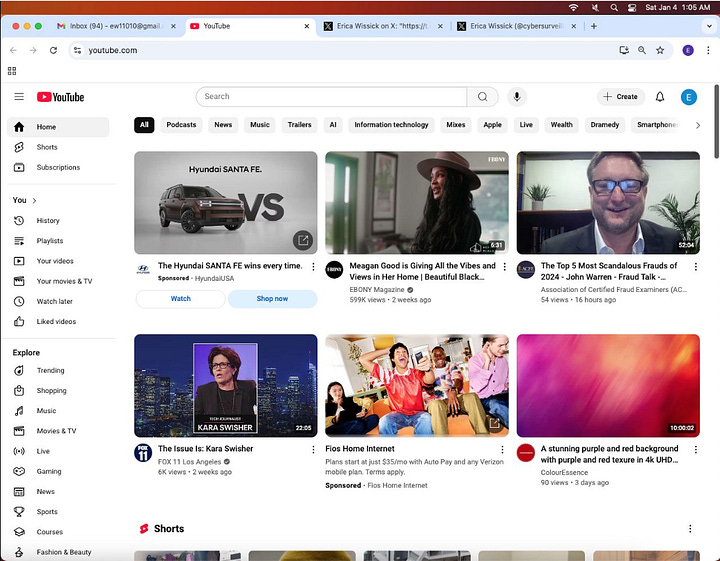Open Playlists in the sidebar
This screenshot has height=561, width=720.
58,241
